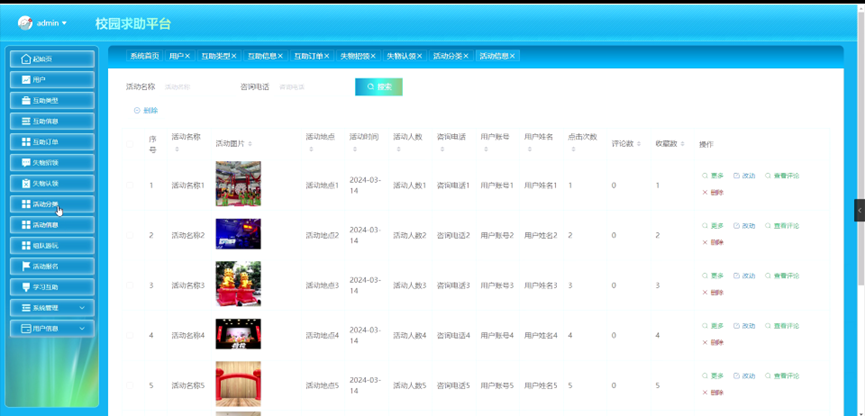Expand the 用户信息 sidebar menu

52,328
